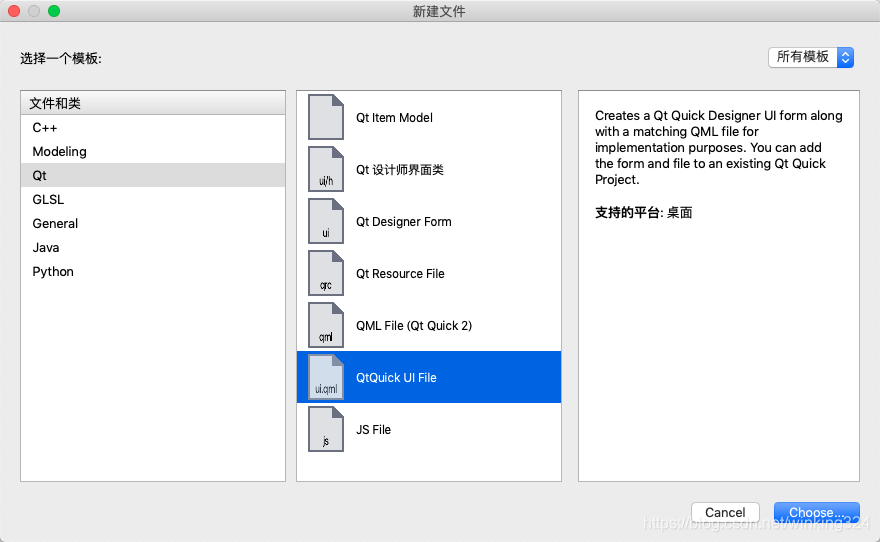
Task: Choose the Modeling category
Action: [153, 151]
